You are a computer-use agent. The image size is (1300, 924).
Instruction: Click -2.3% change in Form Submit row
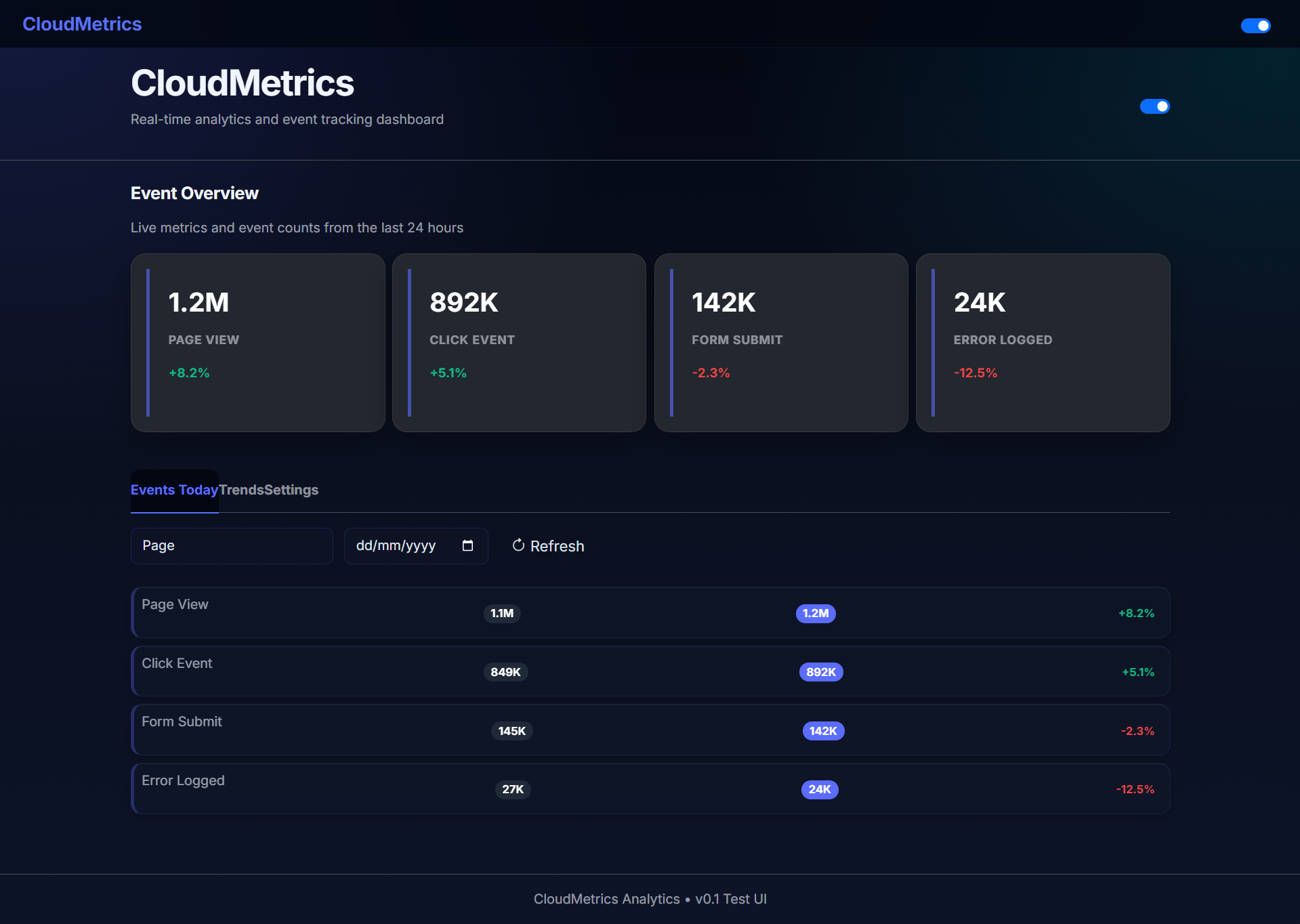(x=1137, y=731)
